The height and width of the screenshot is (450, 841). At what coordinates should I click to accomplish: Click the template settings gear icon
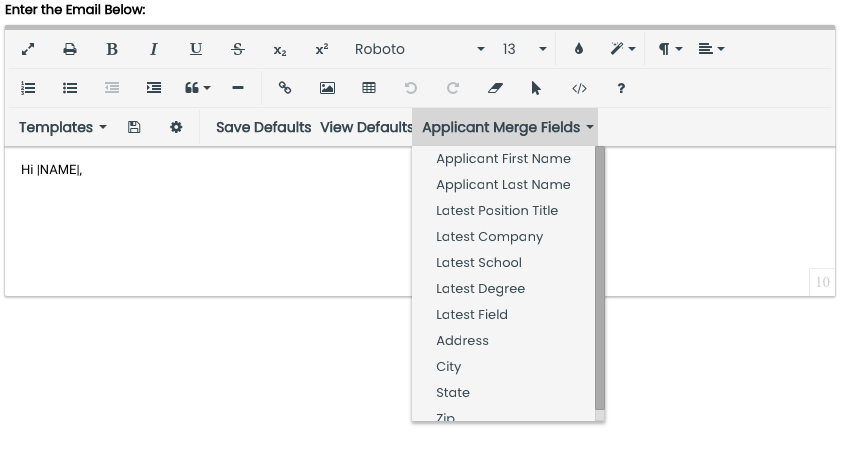click(176, 127)
